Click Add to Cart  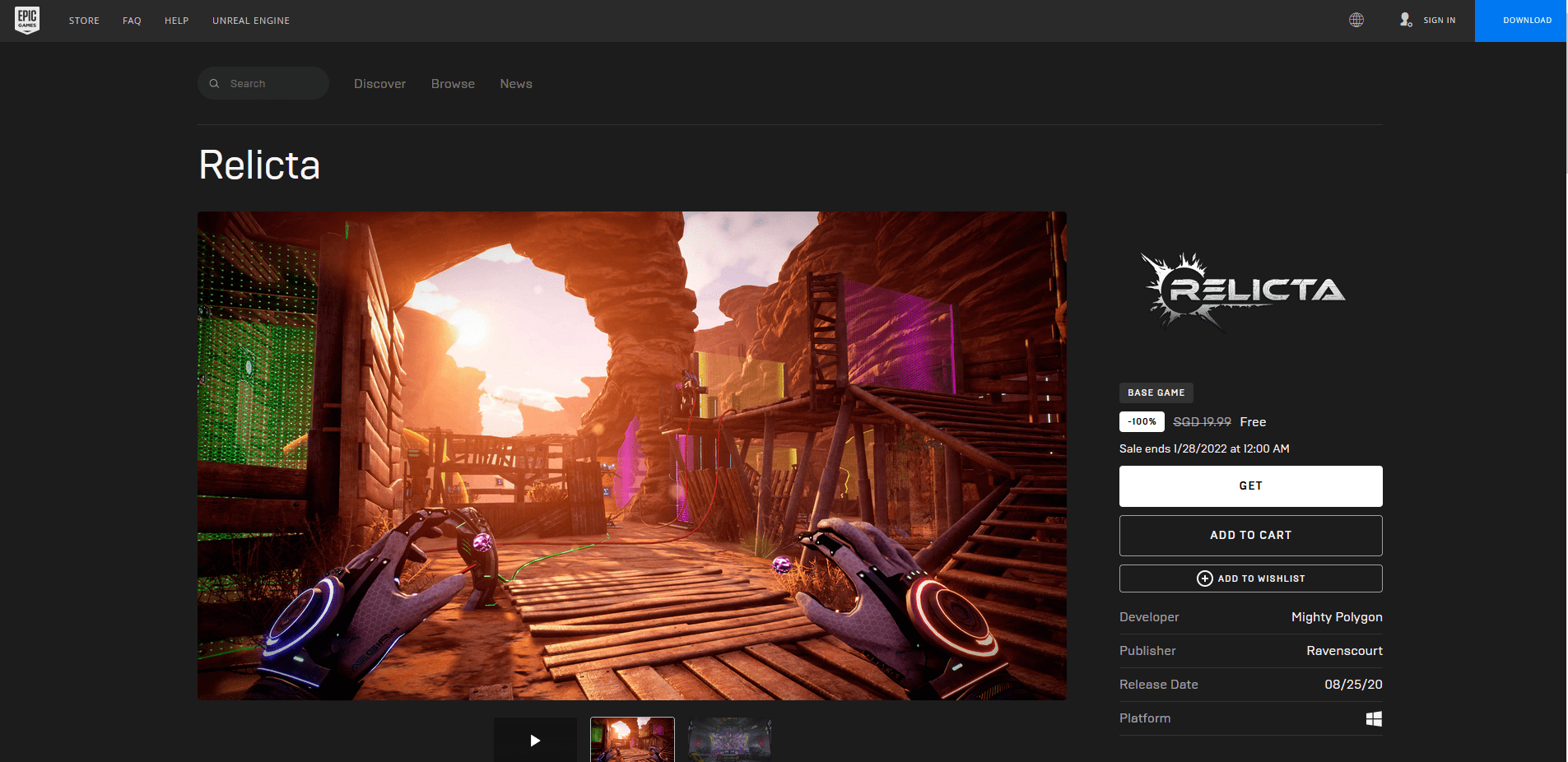point(1250,536)
